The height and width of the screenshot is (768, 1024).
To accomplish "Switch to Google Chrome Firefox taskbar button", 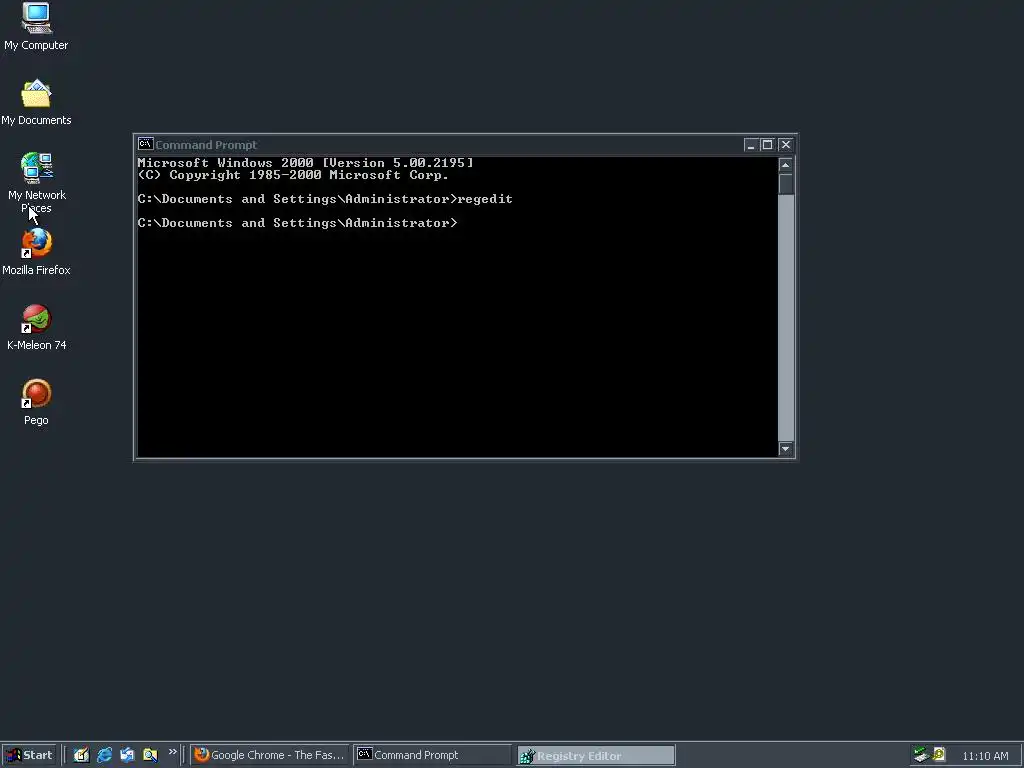I will pyautogui.click(x=270, y=755).
